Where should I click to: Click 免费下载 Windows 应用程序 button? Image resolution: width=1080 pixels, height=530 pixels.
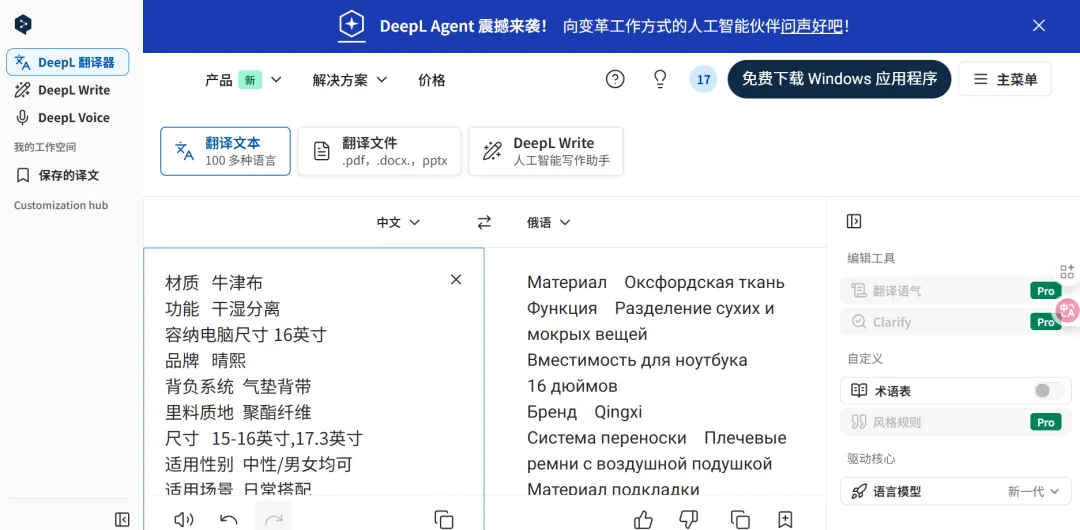pos(839,79)
